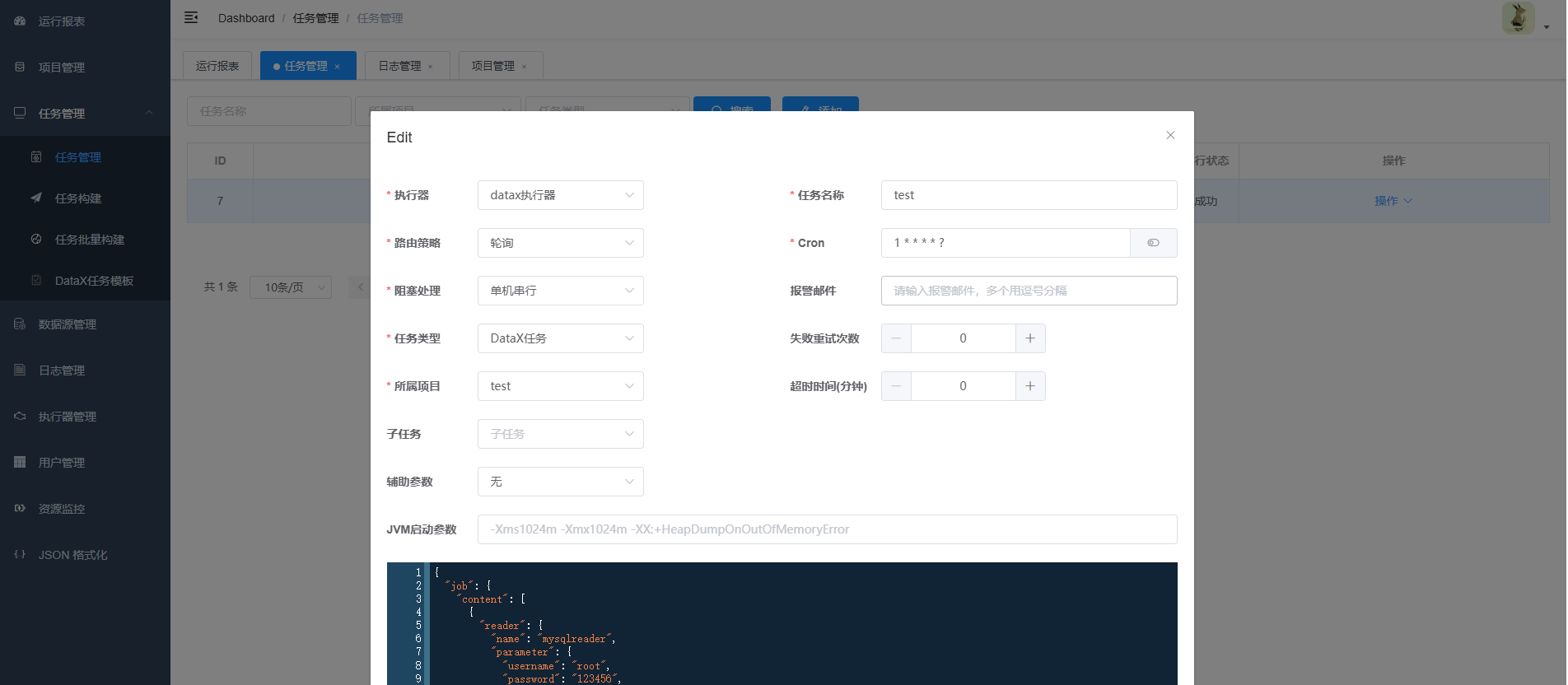Open the 辅助参数 dropdown

tap(561, 482)
